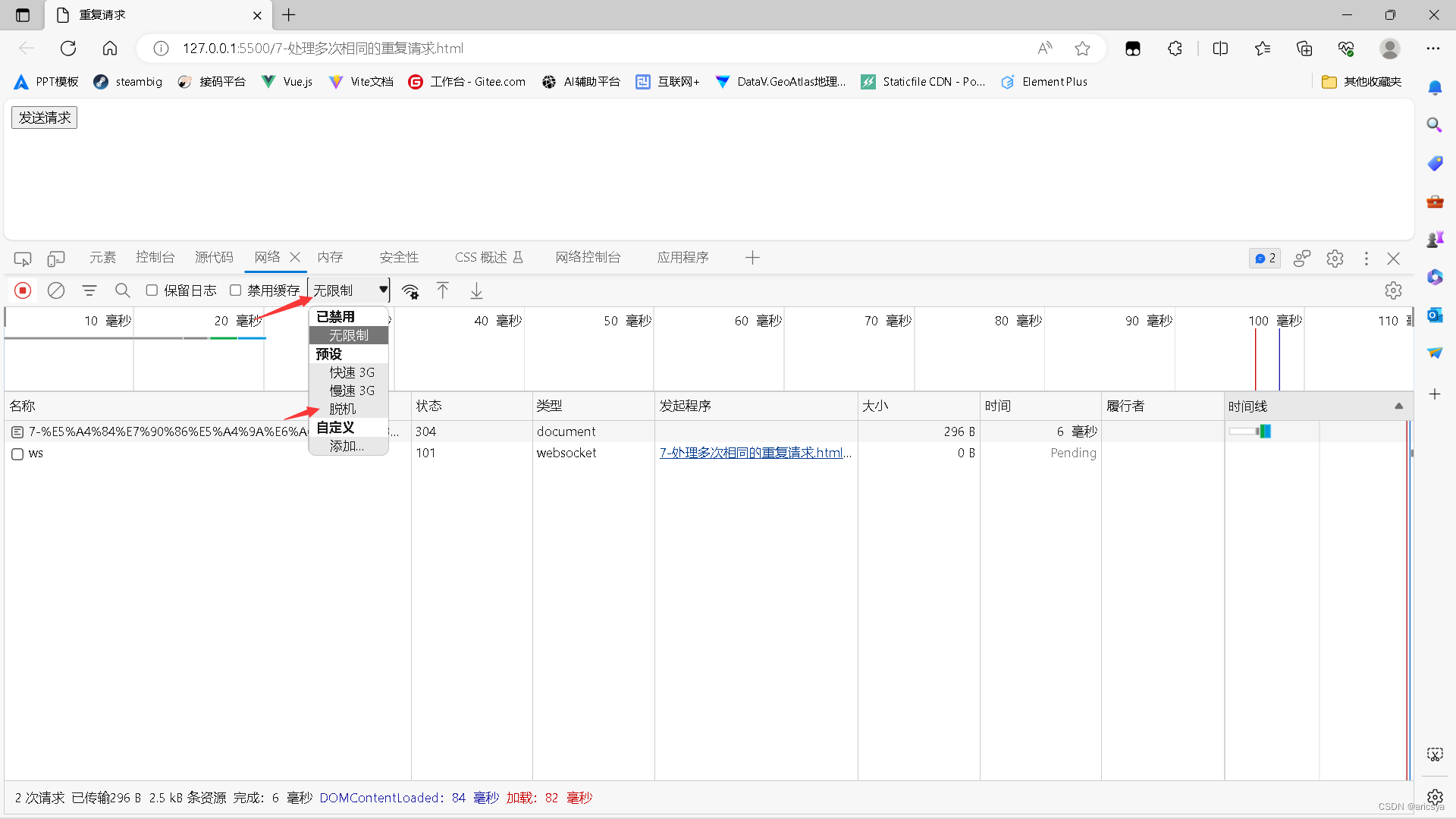The image size is (1456, 819).
Task: Search within network requests
Action: point(122,290)
